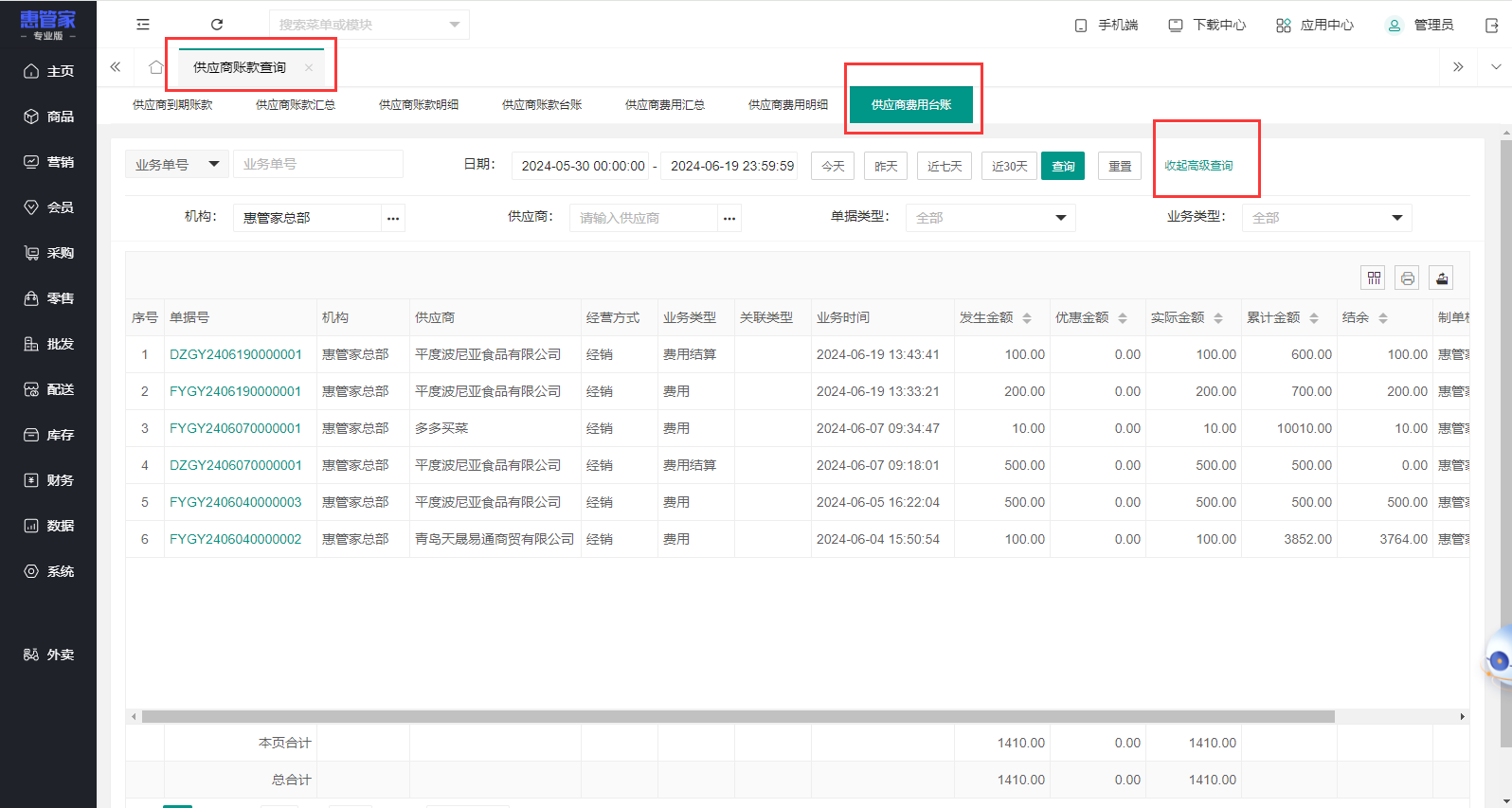Open 营销 module in the sidebar

coord(48,162)
